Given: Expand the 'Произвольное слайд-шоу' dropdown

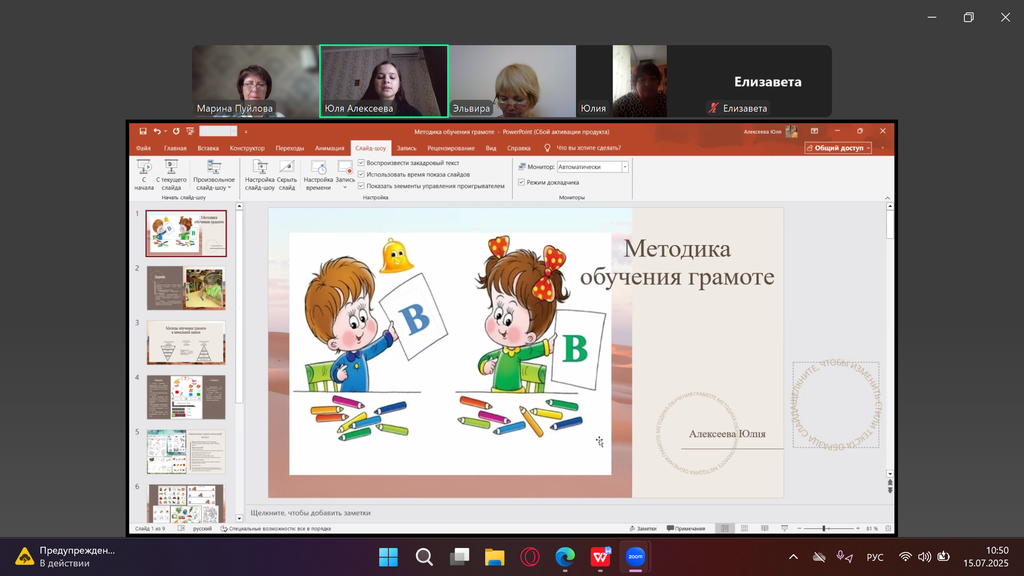Looking at the screenshot, I should pos(214,178).
